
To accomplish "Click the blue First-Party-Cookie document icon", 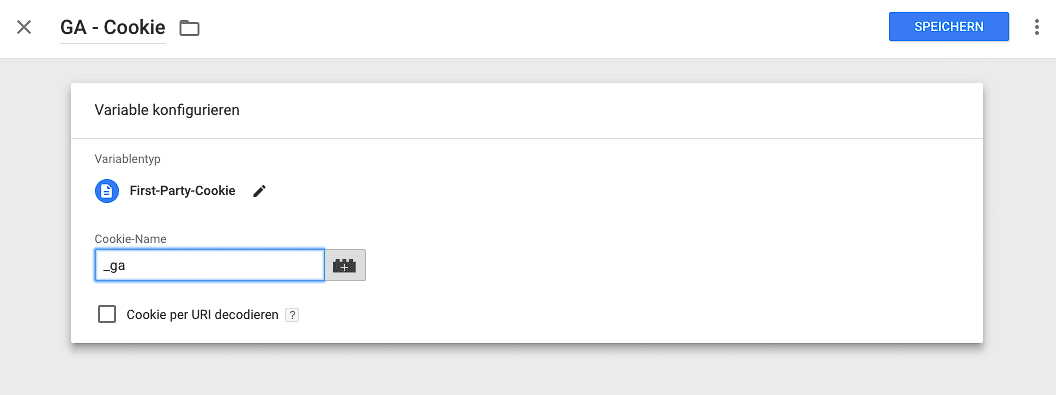I will tap(106, 191).
